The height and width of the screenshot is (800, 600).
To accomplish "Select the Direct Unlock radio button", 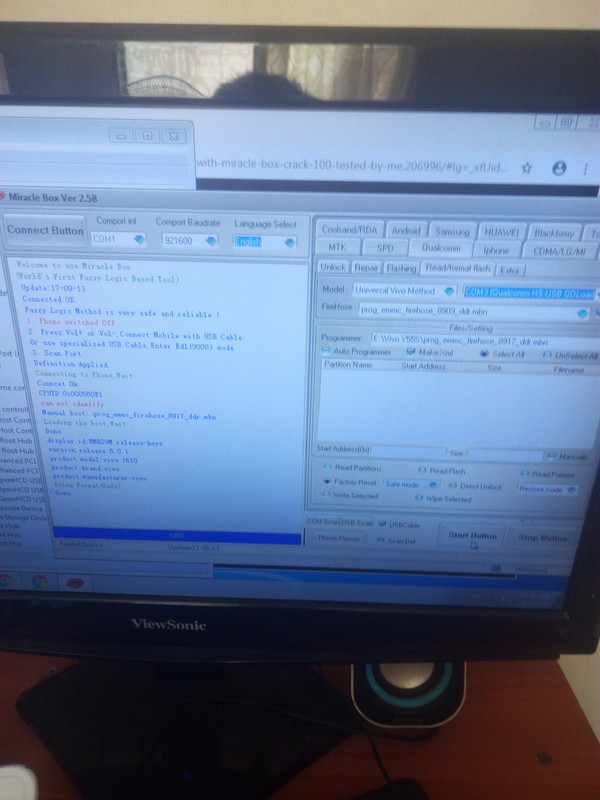I will tap(453, 485).
